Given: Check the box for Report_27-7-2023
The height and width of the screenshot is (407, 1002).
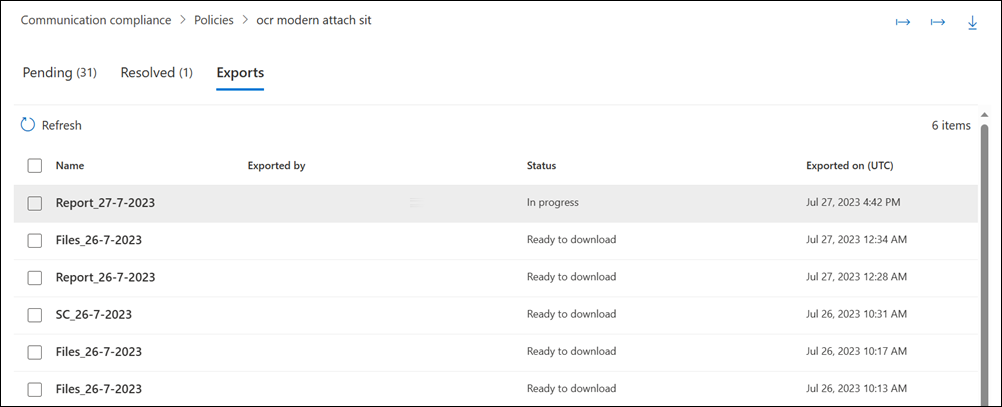Looking at the screenshot, I should coord(35,203).
